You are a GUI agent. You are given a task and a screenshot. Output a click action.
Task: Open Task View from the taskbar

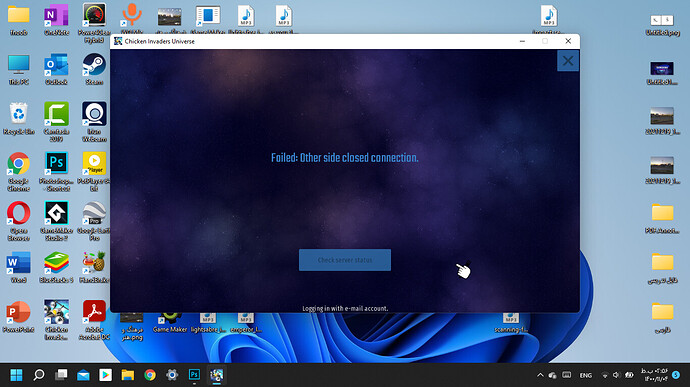point(61,375)
